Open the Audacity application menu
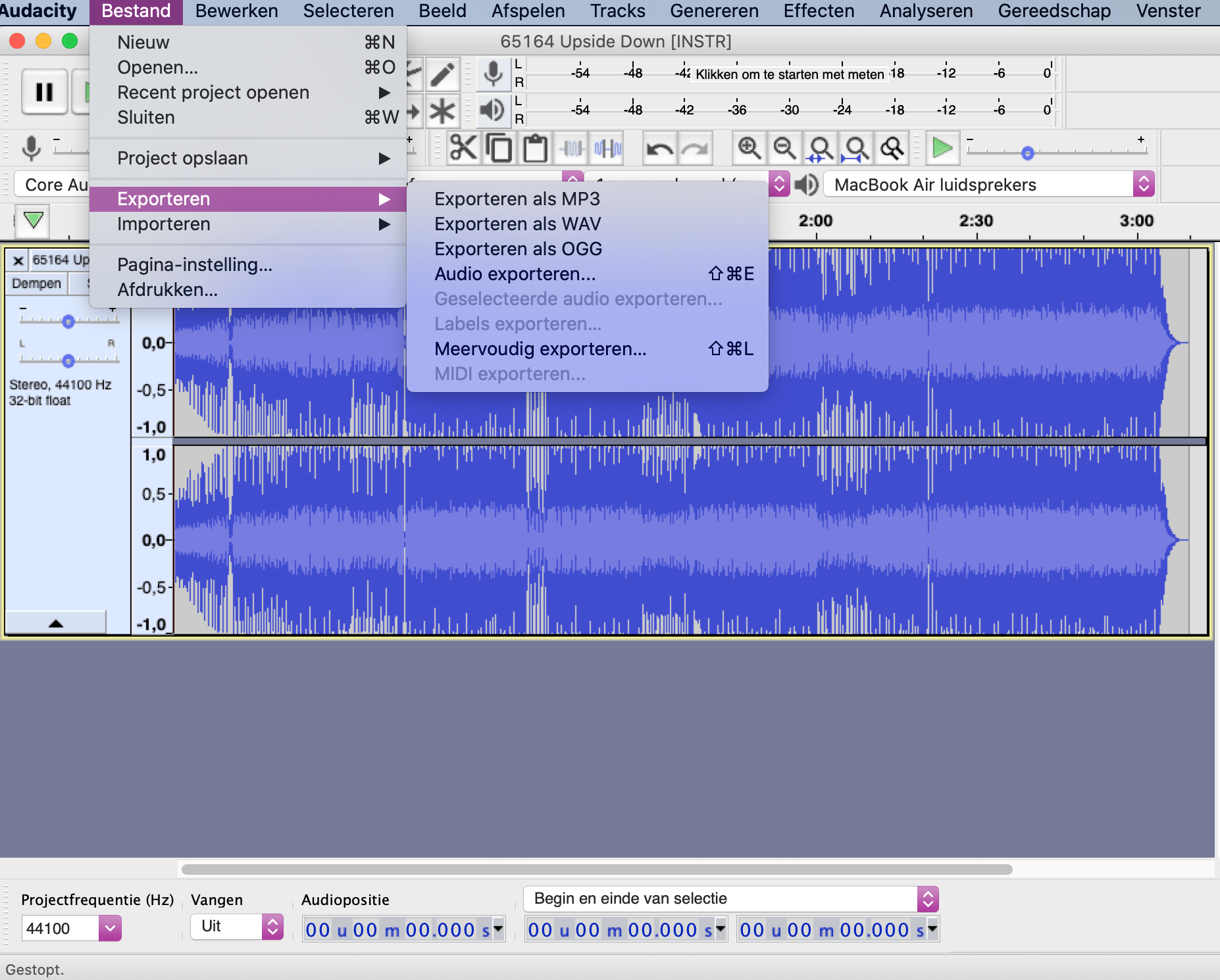Image resolution: width=1220 pixels, height=980 pixels. [38, 11]
